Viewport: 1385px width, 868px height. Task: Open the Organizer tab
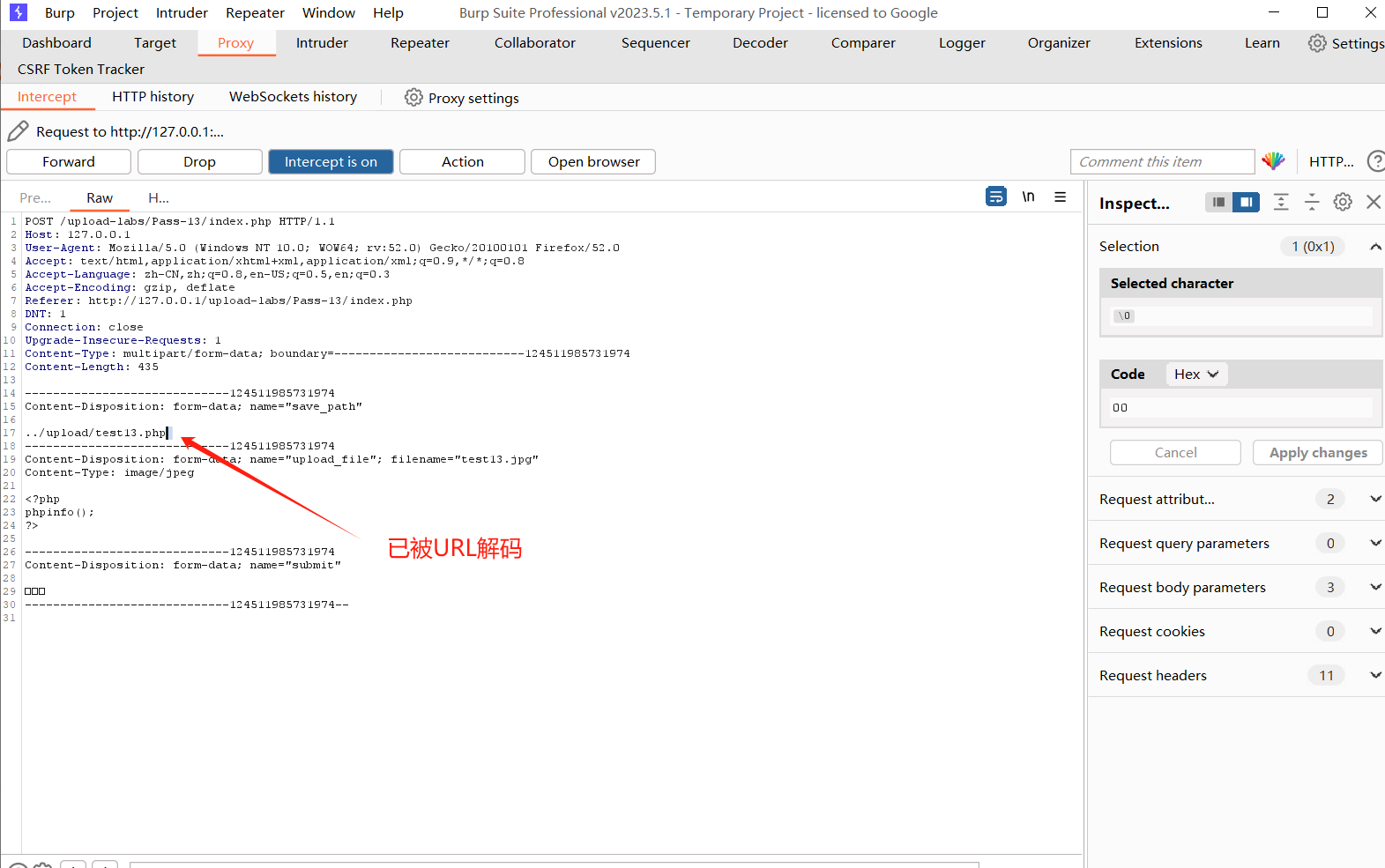pyautogui.click(x=1059, y=43)
